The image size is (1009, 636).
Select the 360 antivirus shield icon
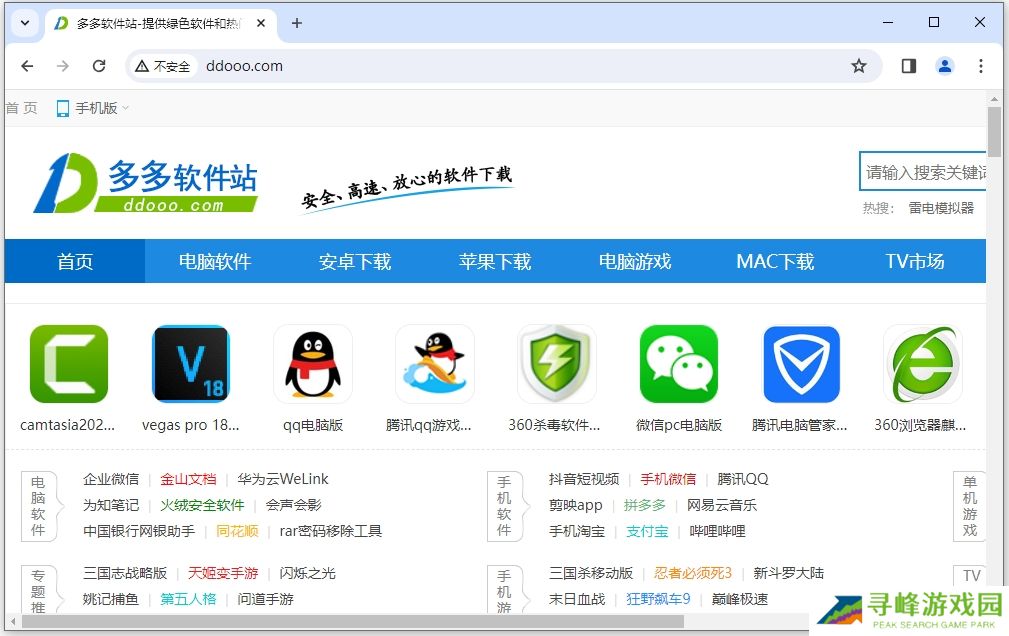click(556, 364)
